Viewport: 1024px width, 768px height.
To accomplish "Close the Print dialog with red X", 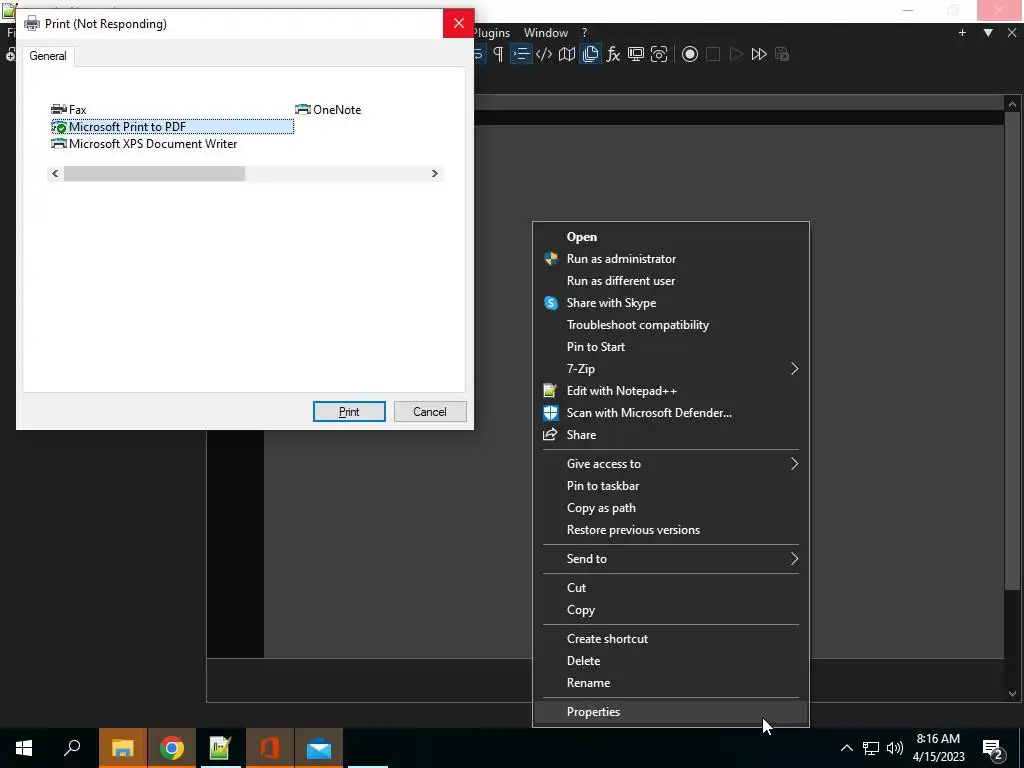I will pos(458,24).
